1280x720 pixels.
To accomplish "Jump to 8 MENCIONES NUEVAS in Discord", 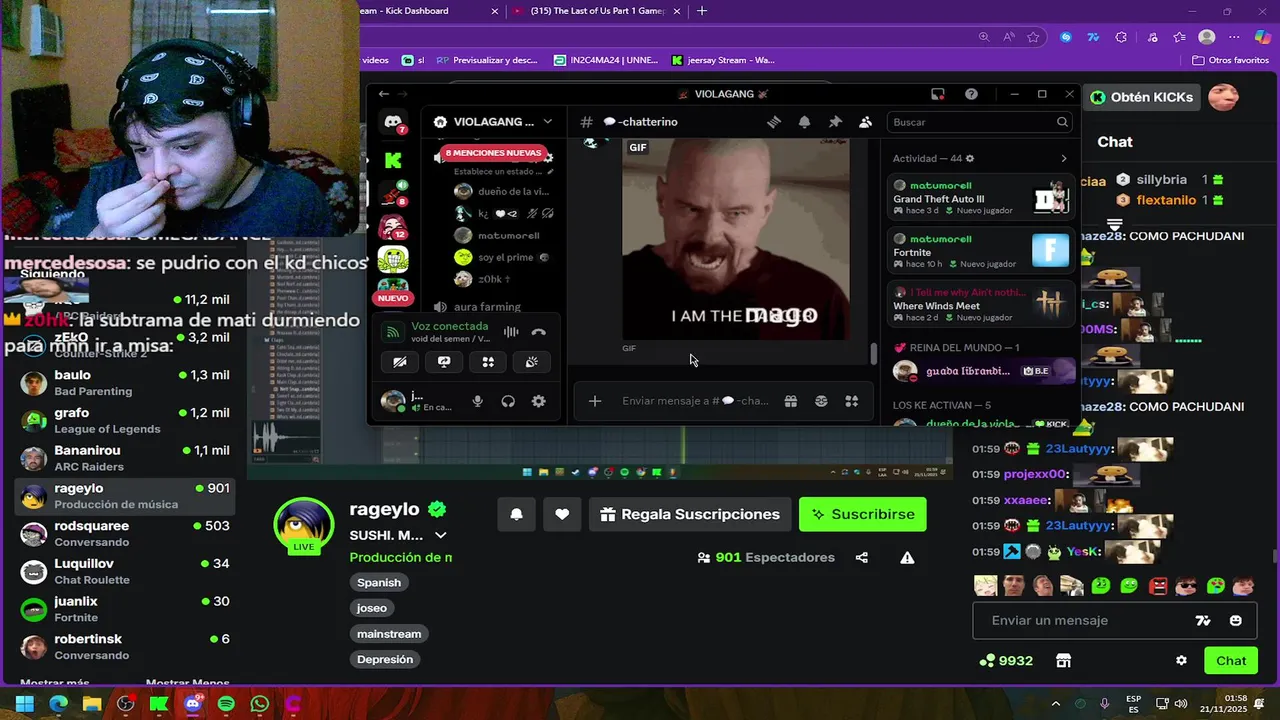I will (x=493, y=153).
